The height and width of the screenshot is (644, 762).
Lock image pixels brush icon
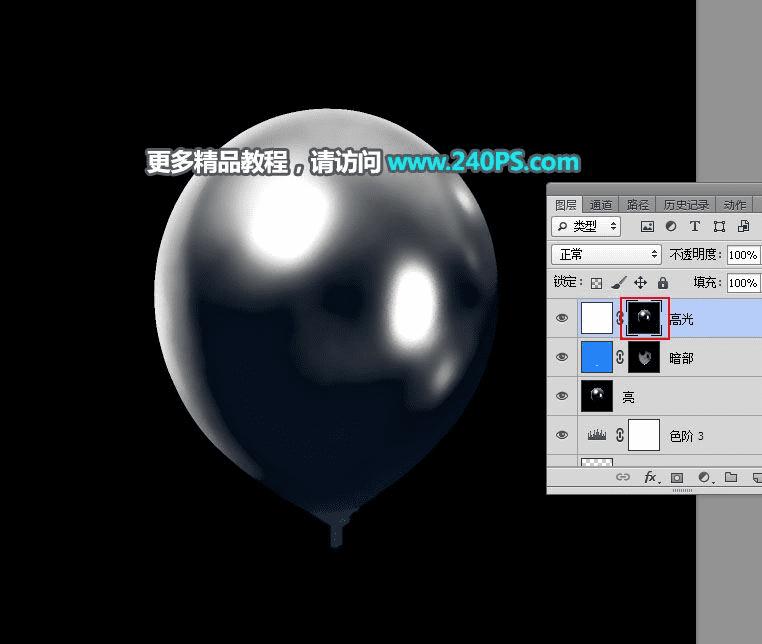[619, 282]
